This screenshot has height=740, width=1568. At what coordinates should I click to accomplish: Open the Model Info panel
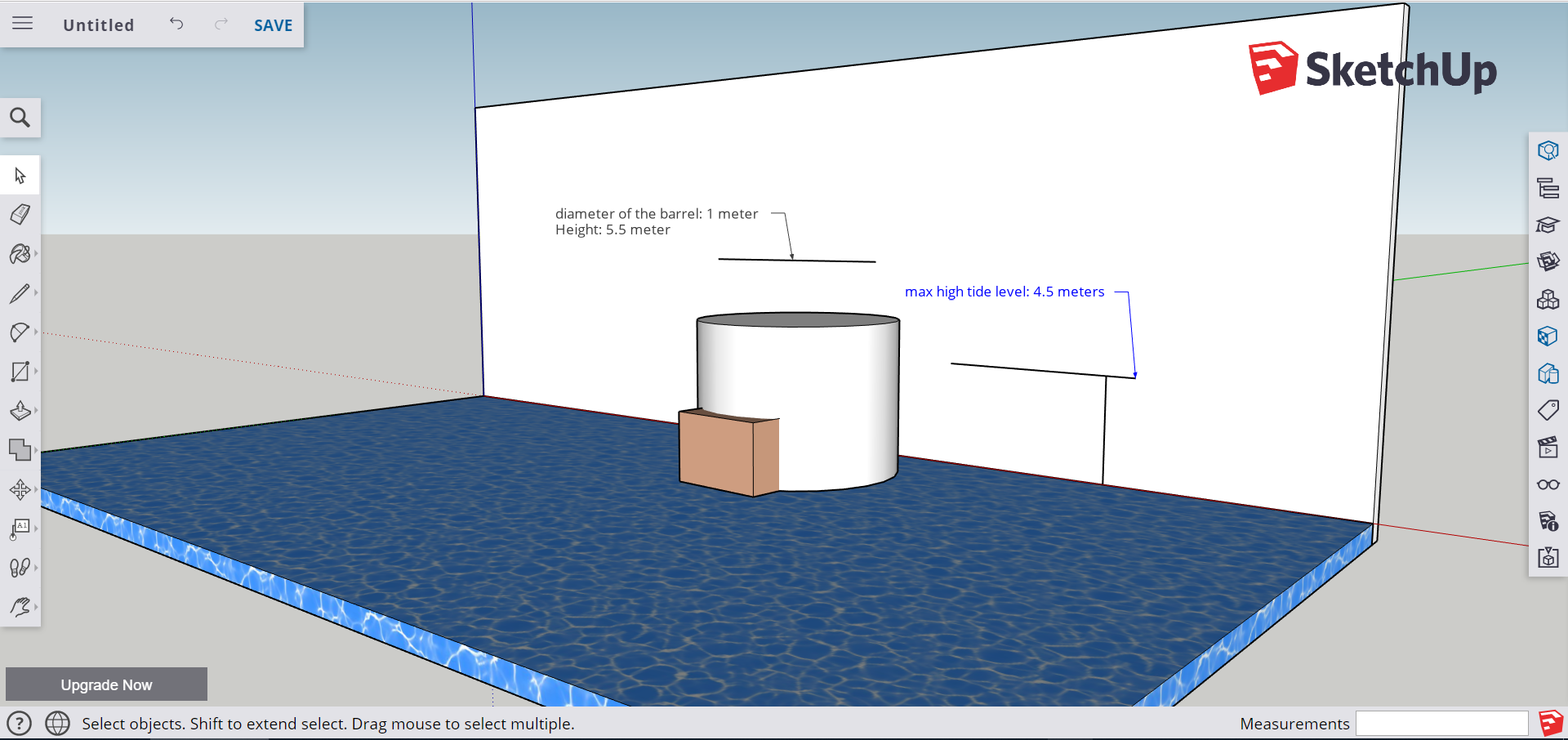pos(1548,521)
